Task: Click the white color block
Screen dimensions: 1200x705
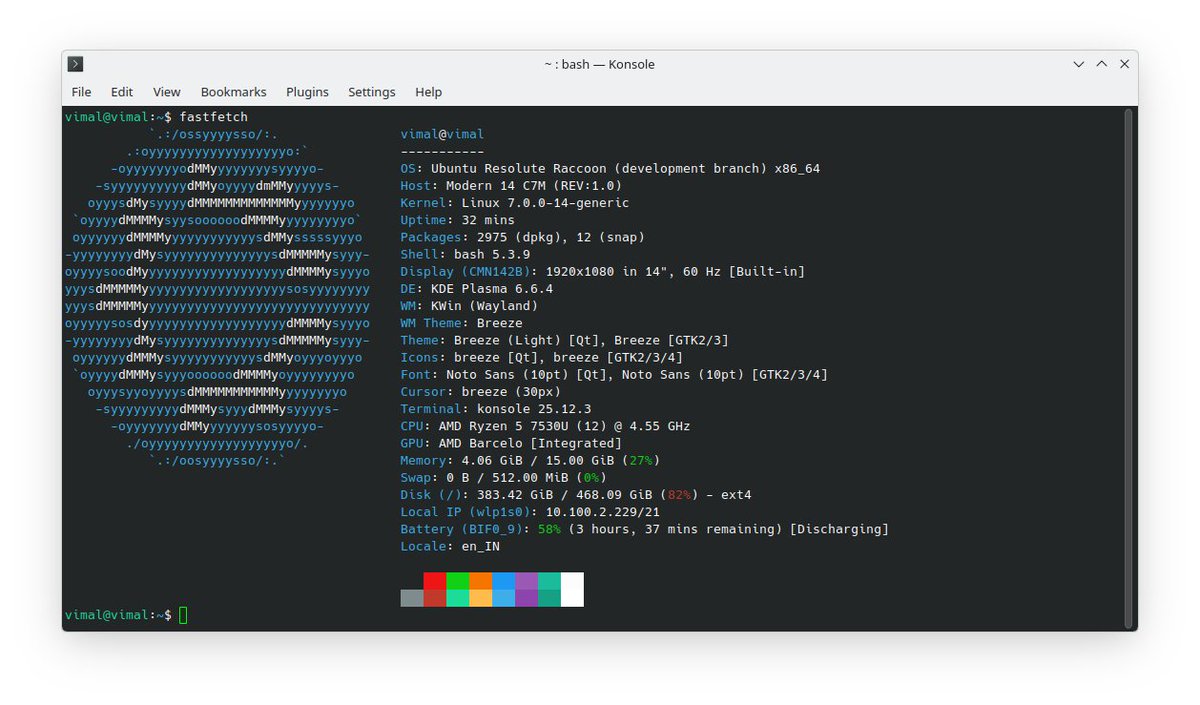Action: click(572, 589)
